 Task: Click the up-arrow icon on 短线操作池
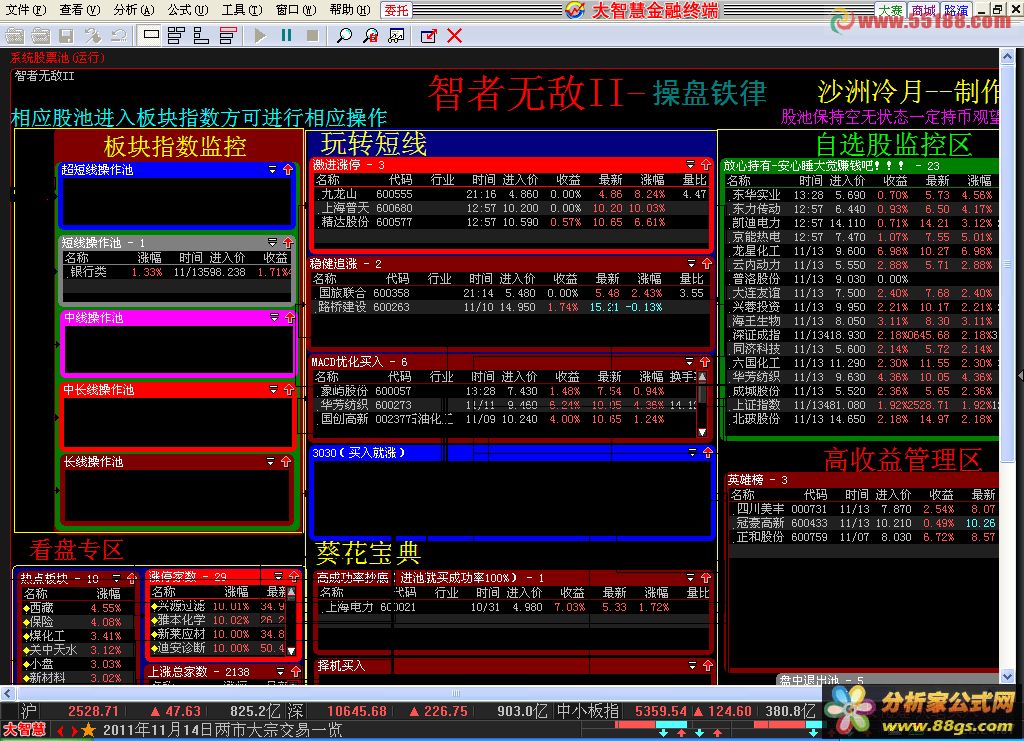(288, 242)
